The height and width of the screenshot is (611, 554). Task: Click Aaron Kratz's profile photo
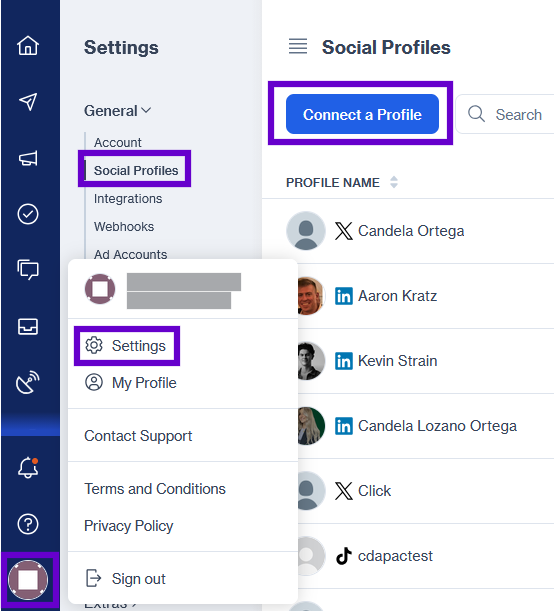pos(311,296)
